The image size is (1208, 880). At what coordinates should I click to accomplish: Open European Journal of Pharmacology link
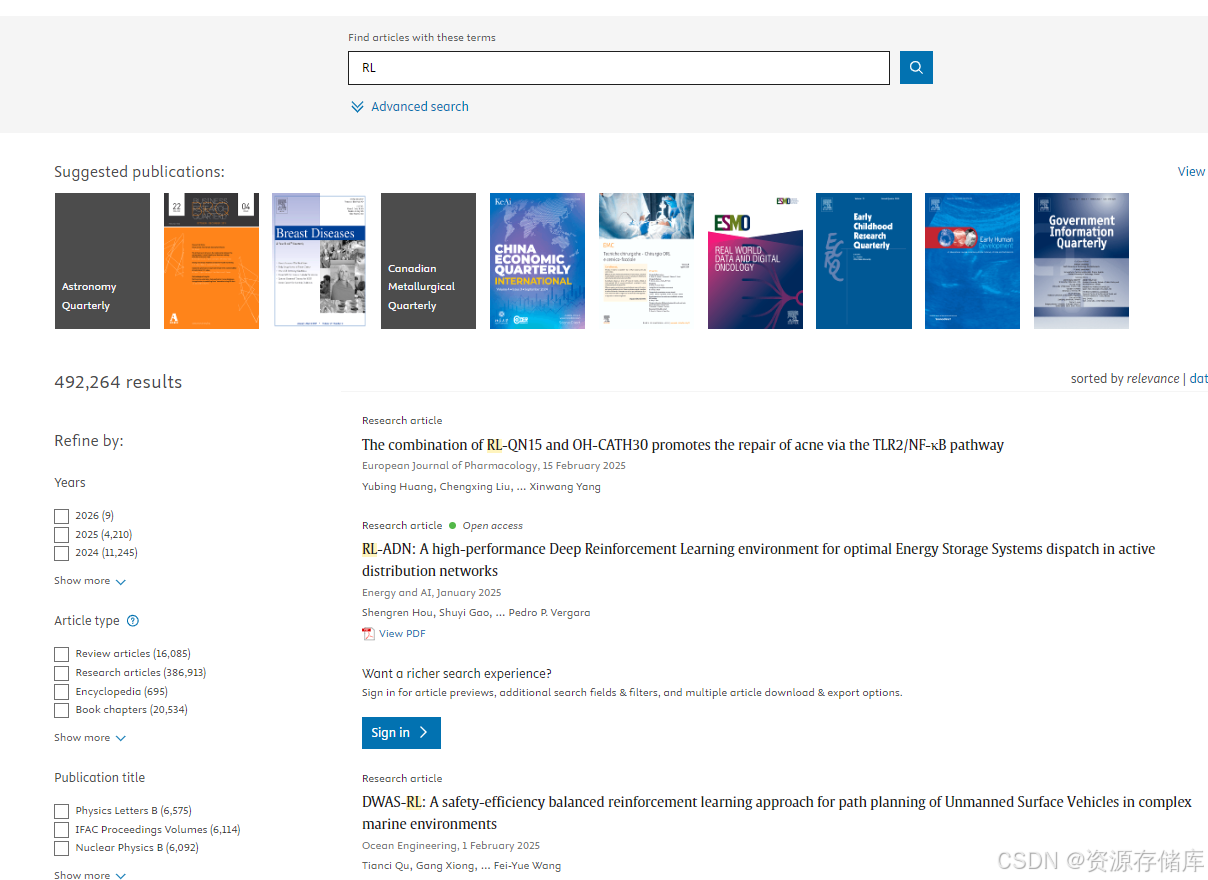[449, 466]
